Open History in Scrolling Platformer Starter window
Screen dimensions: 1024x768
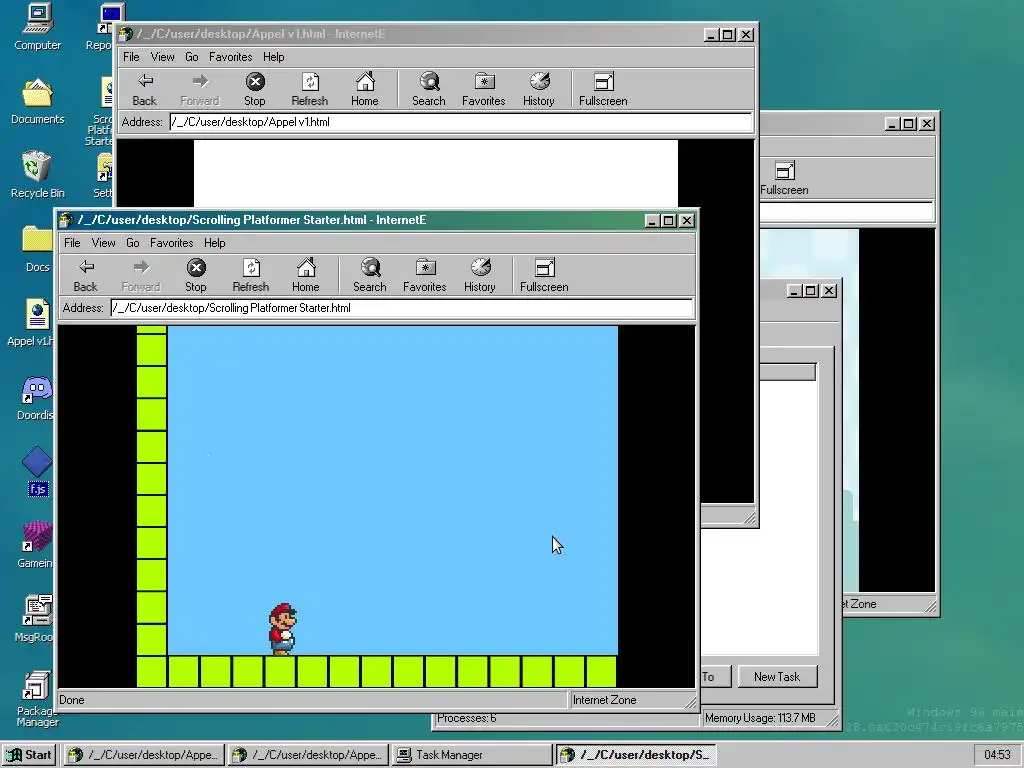(479, 275)
